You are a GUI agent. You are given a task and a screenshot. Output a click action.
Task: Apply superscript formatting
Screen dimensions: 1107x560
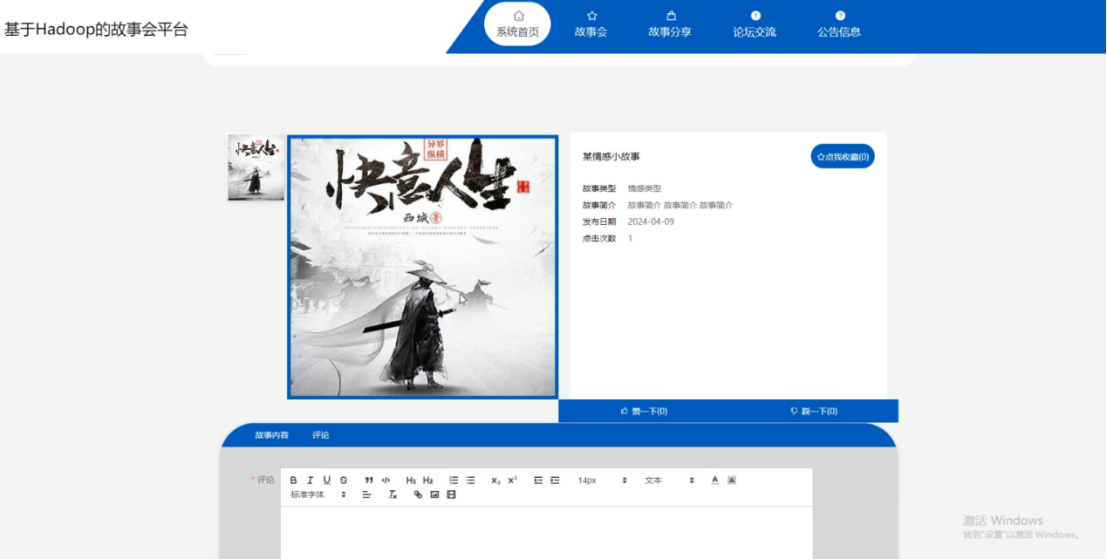click(x=513, y=480)
